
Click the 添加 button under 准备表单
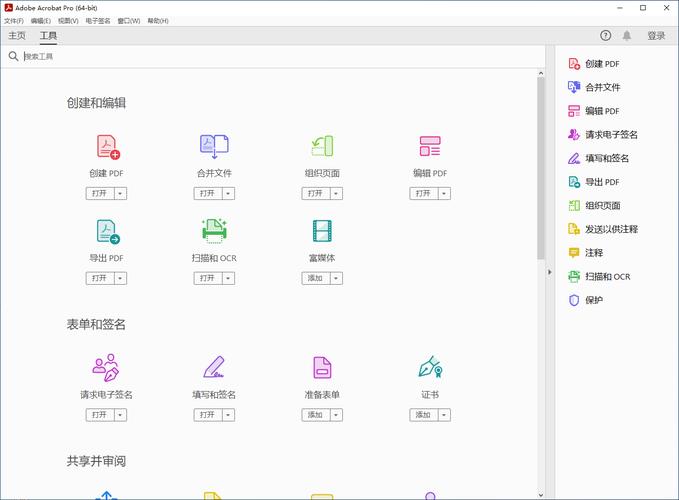pos(316,415)
